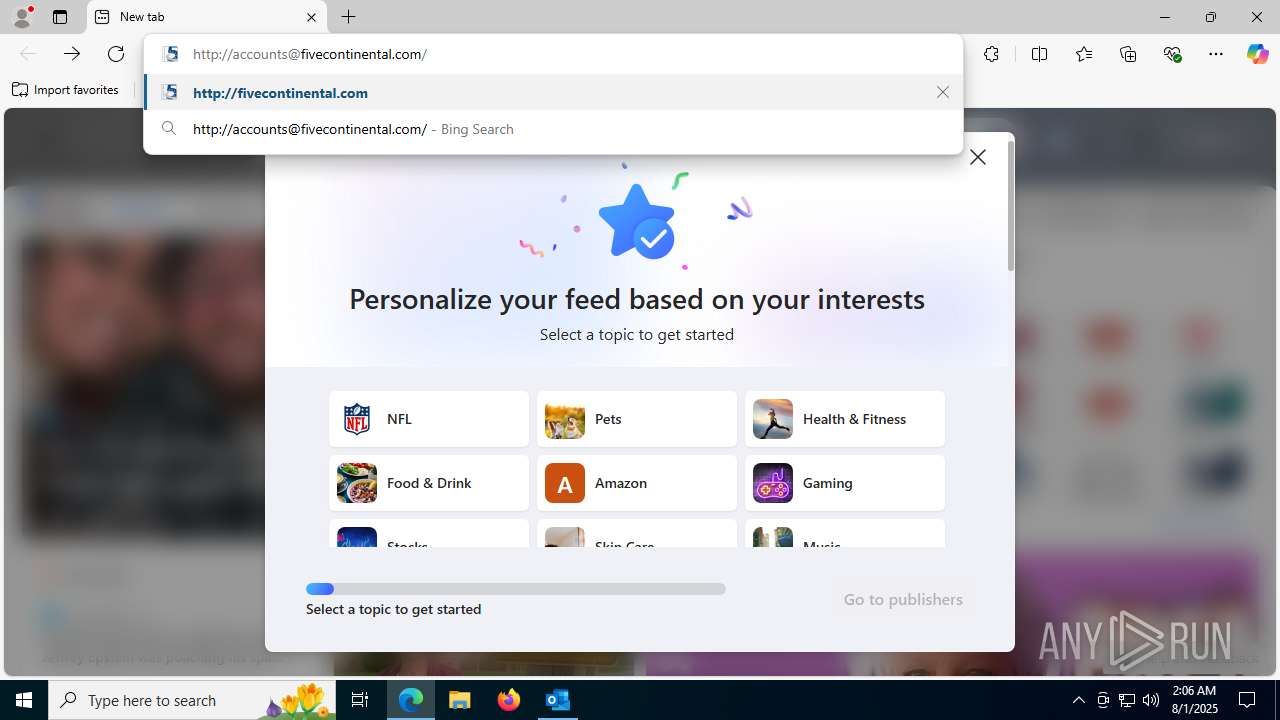This screenshot has height=720, width=1280.
Task: Open Settings and more menu
Action: (x=1216, y=54)
